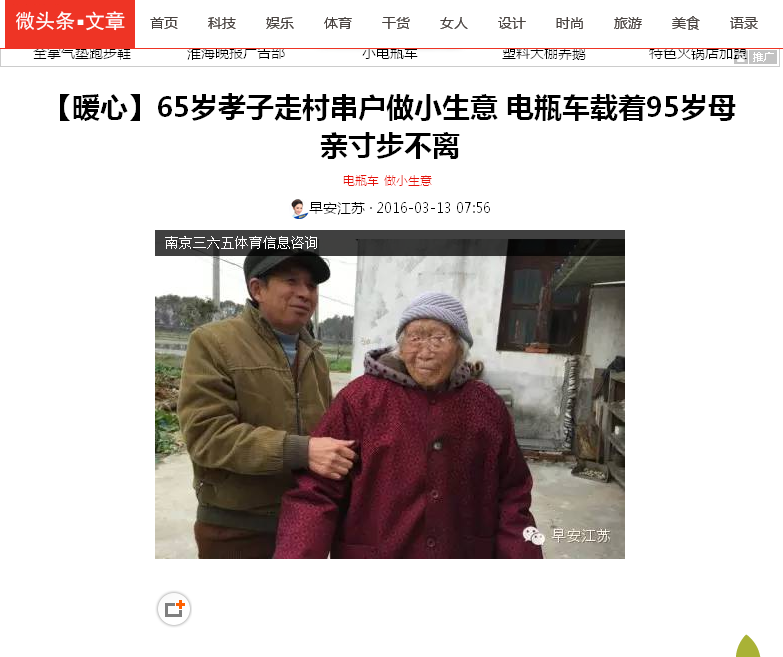The width and height of the screenshot is (783, 657).
Task: Click the 电瓶车 tag link
Action: pyautogui.click(x=361, y=181)
